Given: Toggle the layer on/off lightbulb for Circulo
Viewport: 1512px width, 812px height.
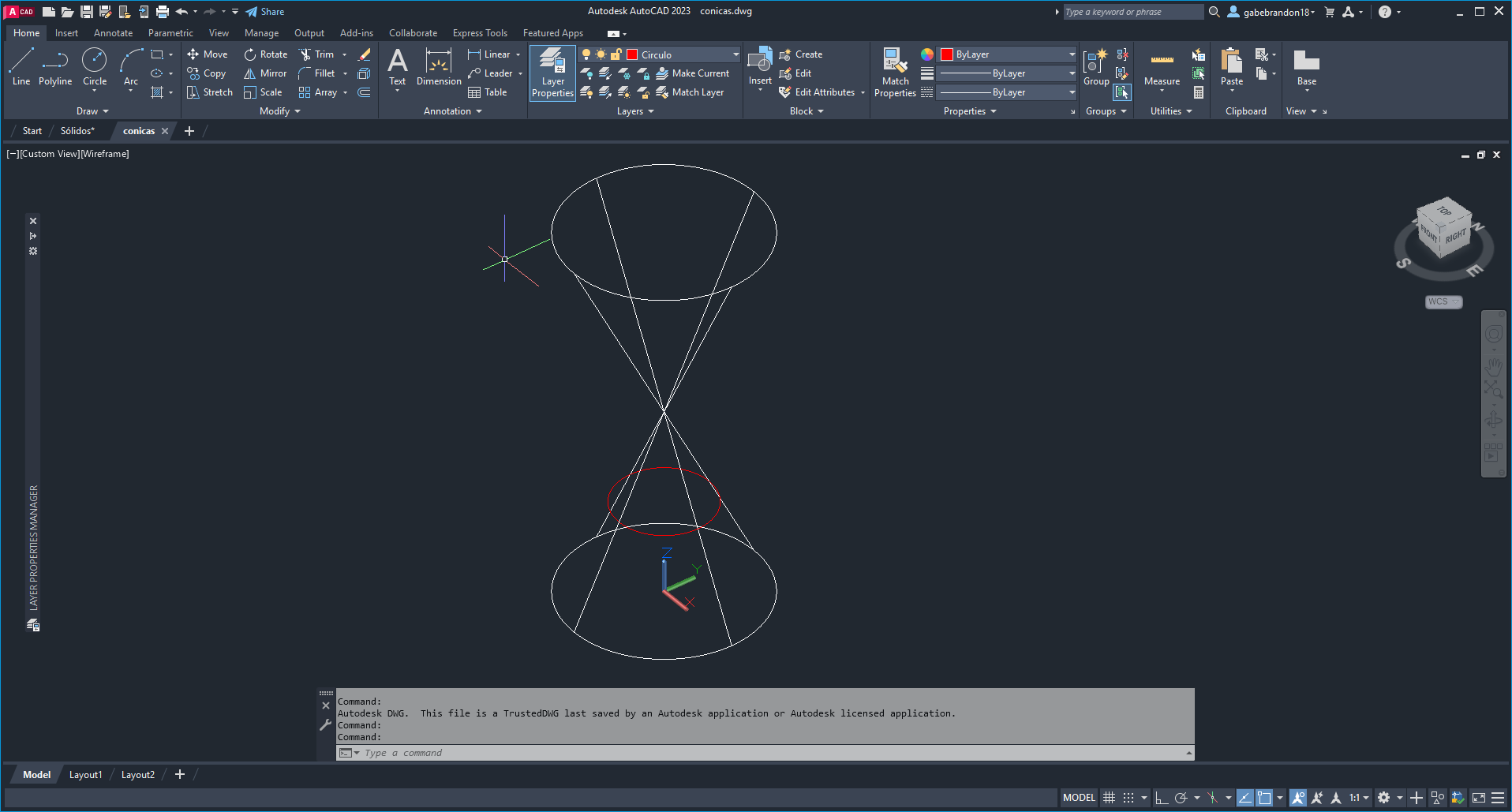Looking at the screenshot, I should tap(586, 54).
